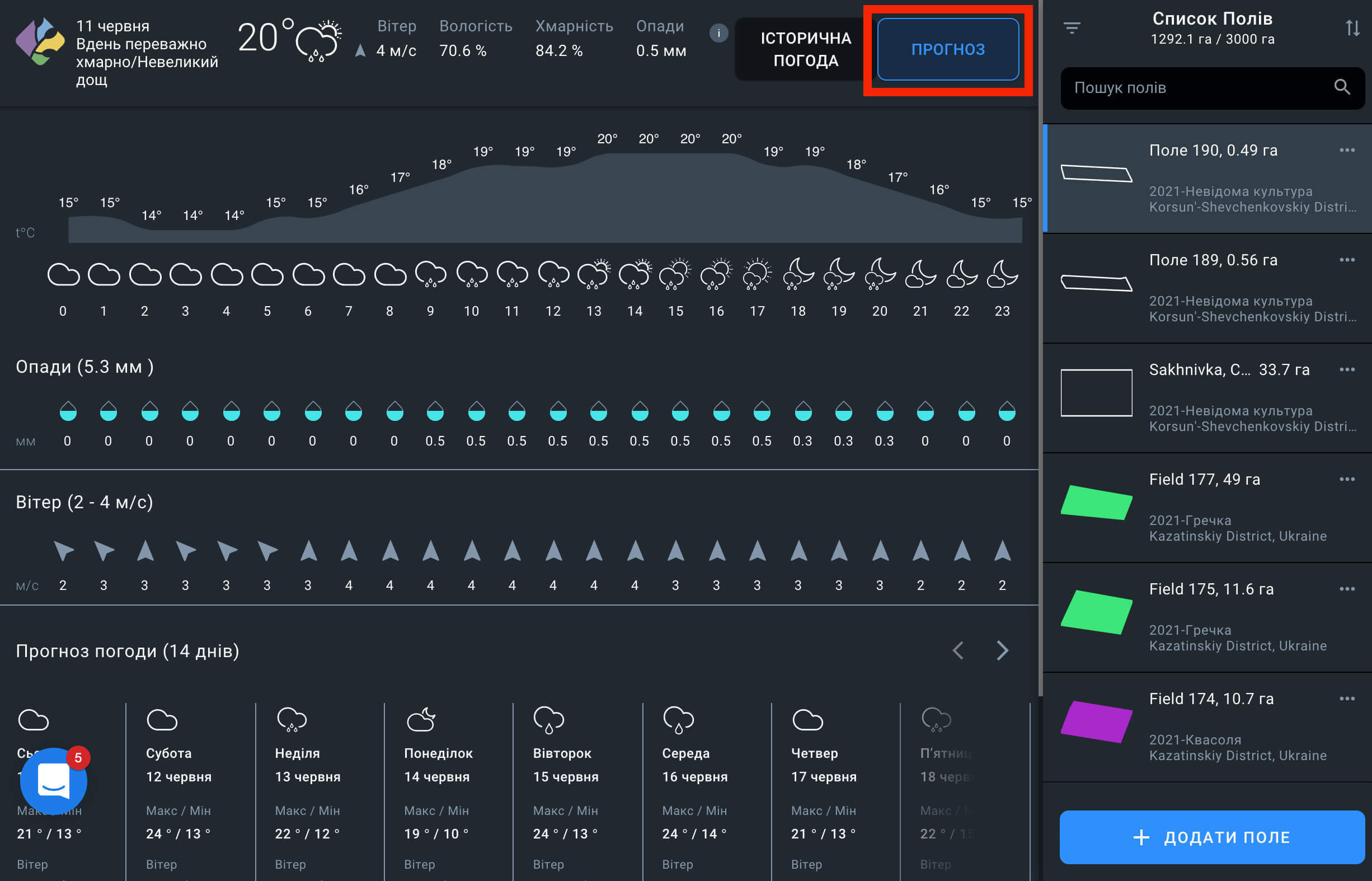The width and height of the screenshot is (1372, 881).
Task: Open the chat support widget
Action: pyautogui.click(x=53, y=781)
